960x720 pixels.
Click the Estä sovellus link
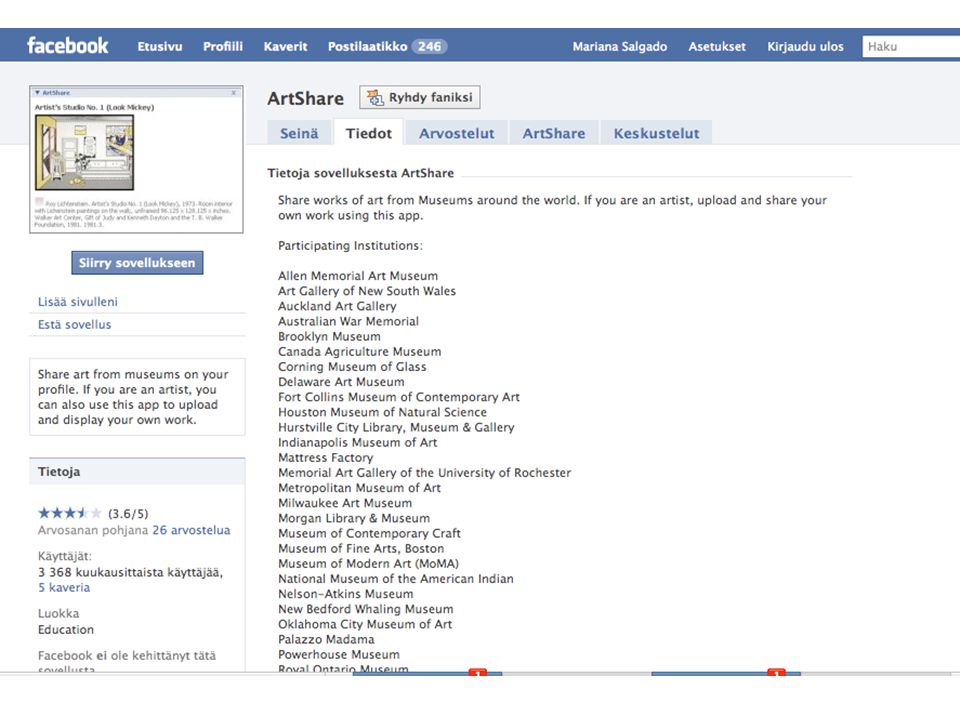[75, 324]
